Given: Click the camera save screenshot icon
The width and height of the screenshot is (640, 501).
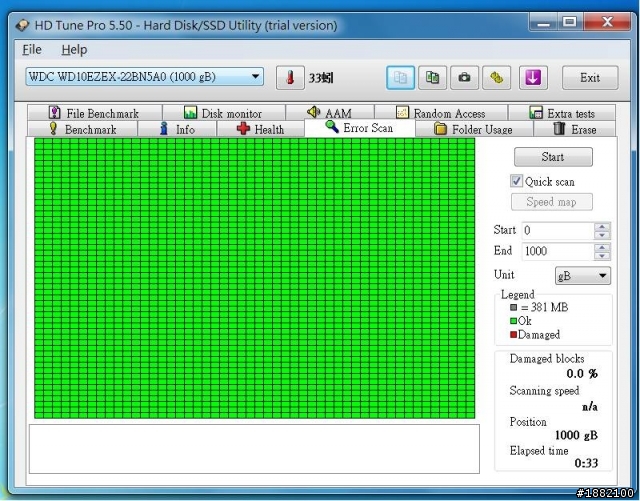Looking at the screenshot, I should (464, 77).
